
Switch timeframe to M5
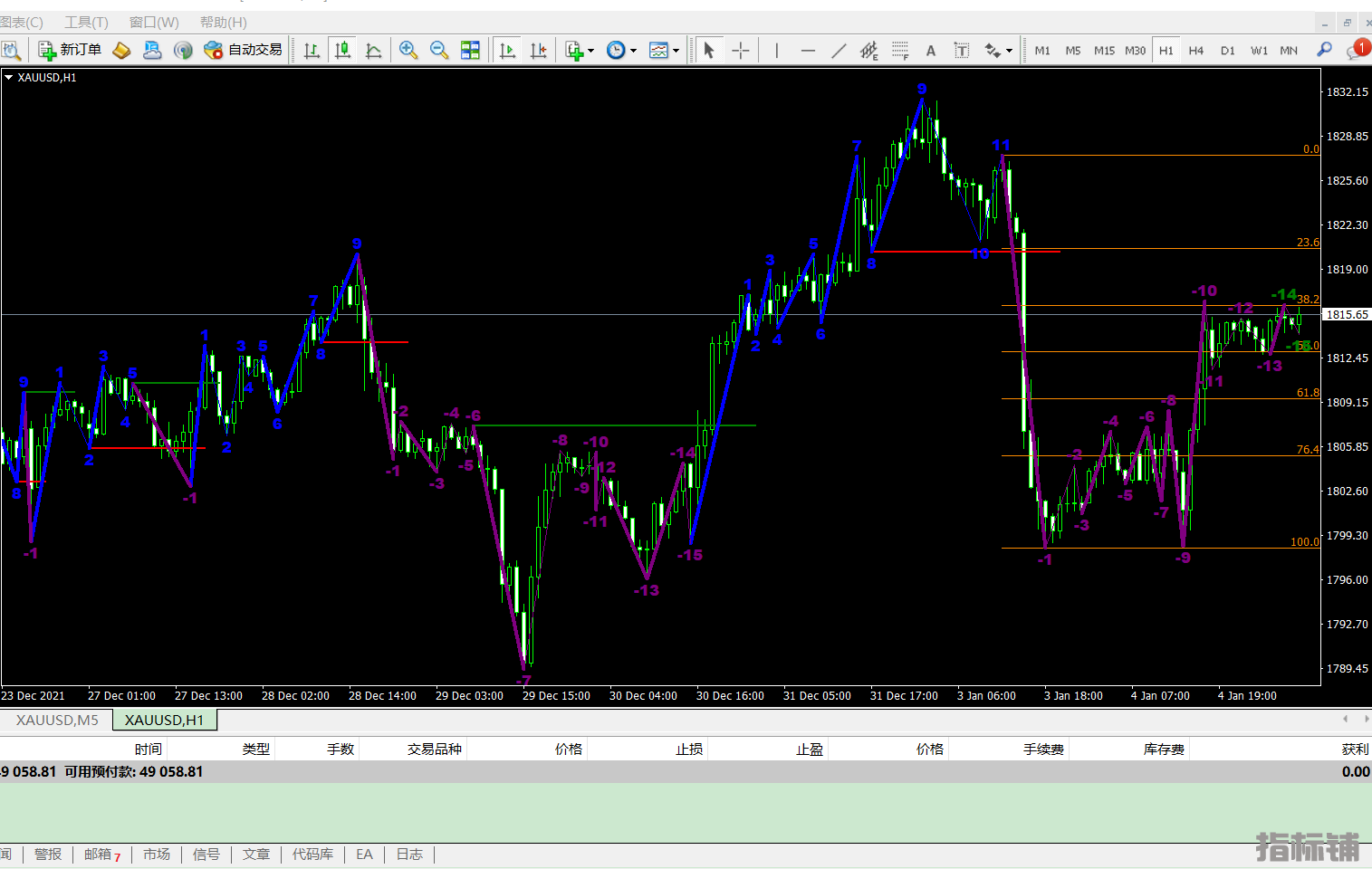coord(1073,50)
